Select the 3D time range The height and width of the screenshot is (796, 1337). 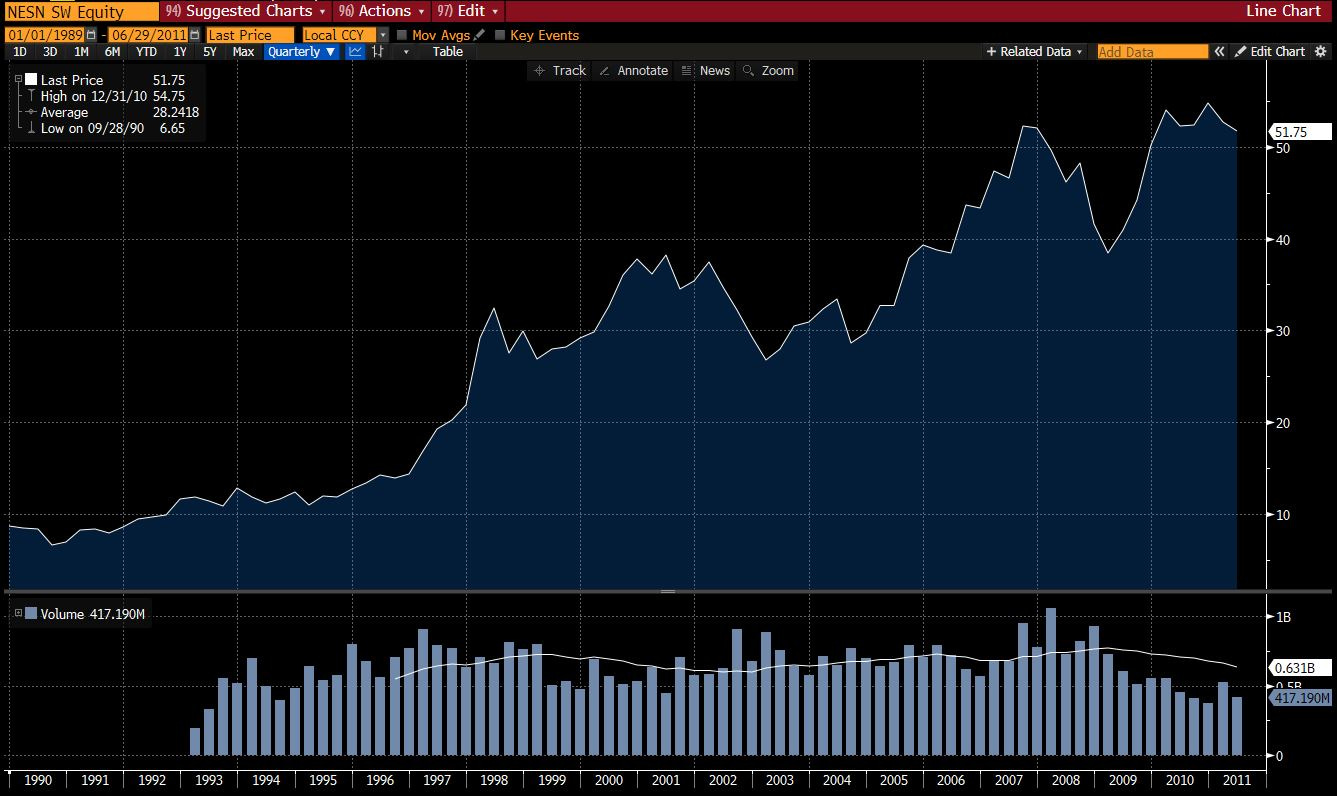tap(50, 52)
